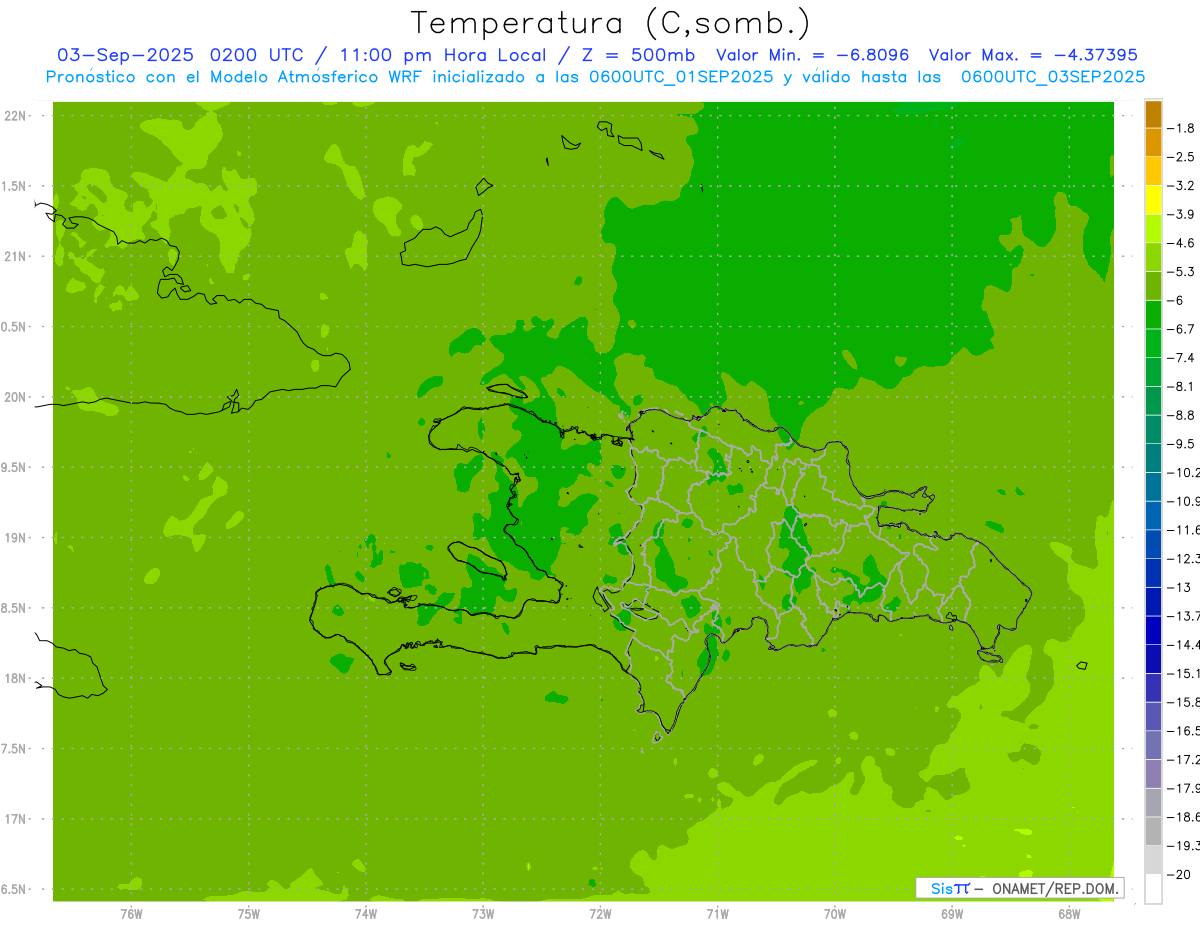Click the "72W" longitude label

pyautogui.click(x=600, y=913)
